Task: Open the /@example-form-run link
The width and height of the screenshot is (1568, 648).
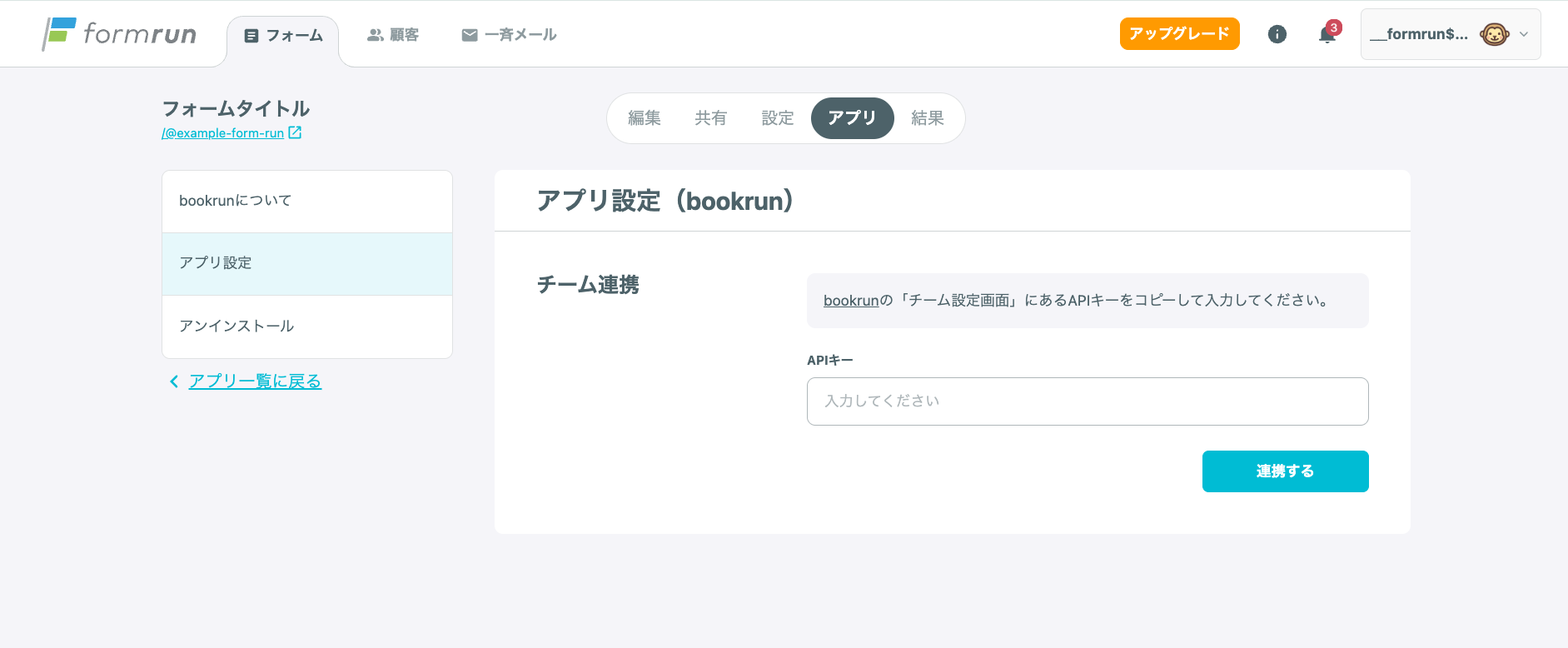Action: click(x=223, y=133)
